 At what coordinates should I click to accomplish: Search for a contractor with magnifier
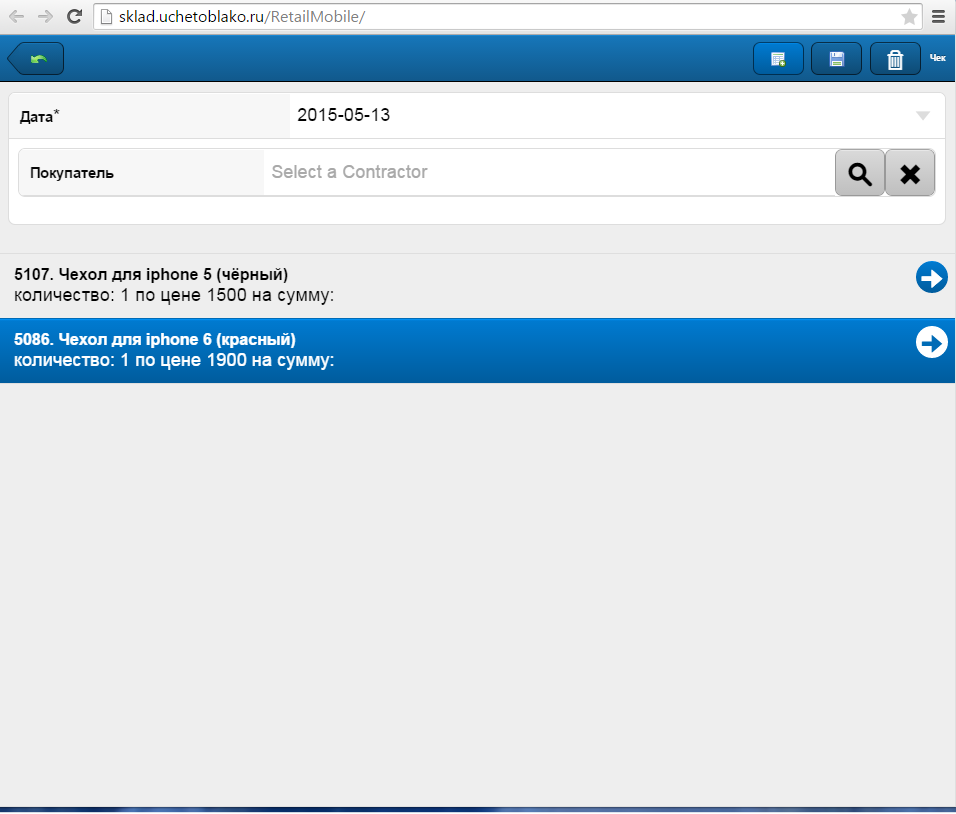pos(860,173)
